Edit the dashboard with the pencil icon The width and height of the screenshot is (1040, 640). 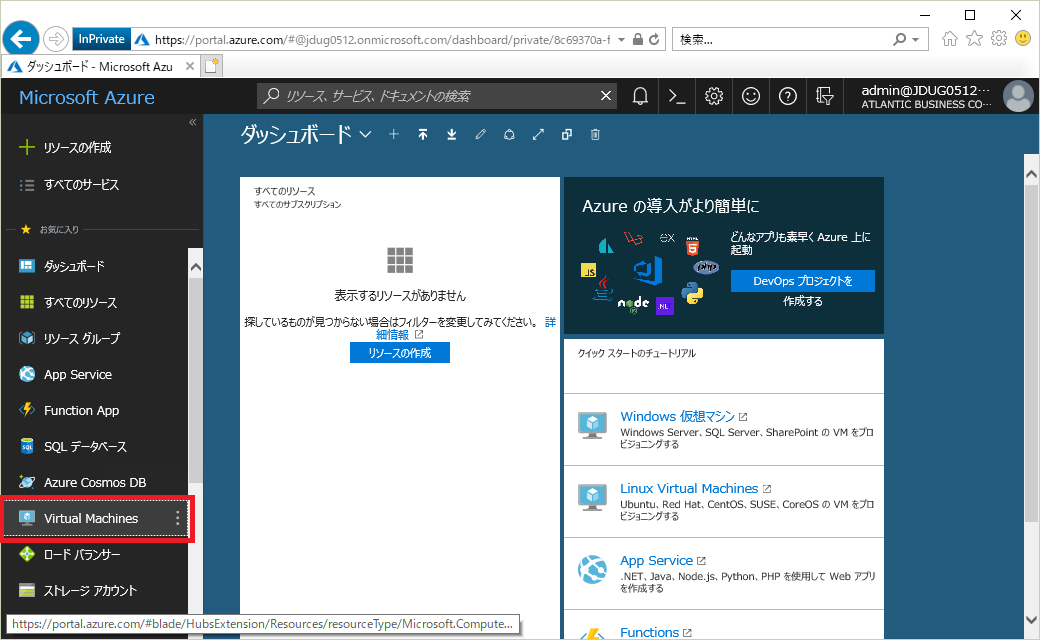[x=481, y=135]
